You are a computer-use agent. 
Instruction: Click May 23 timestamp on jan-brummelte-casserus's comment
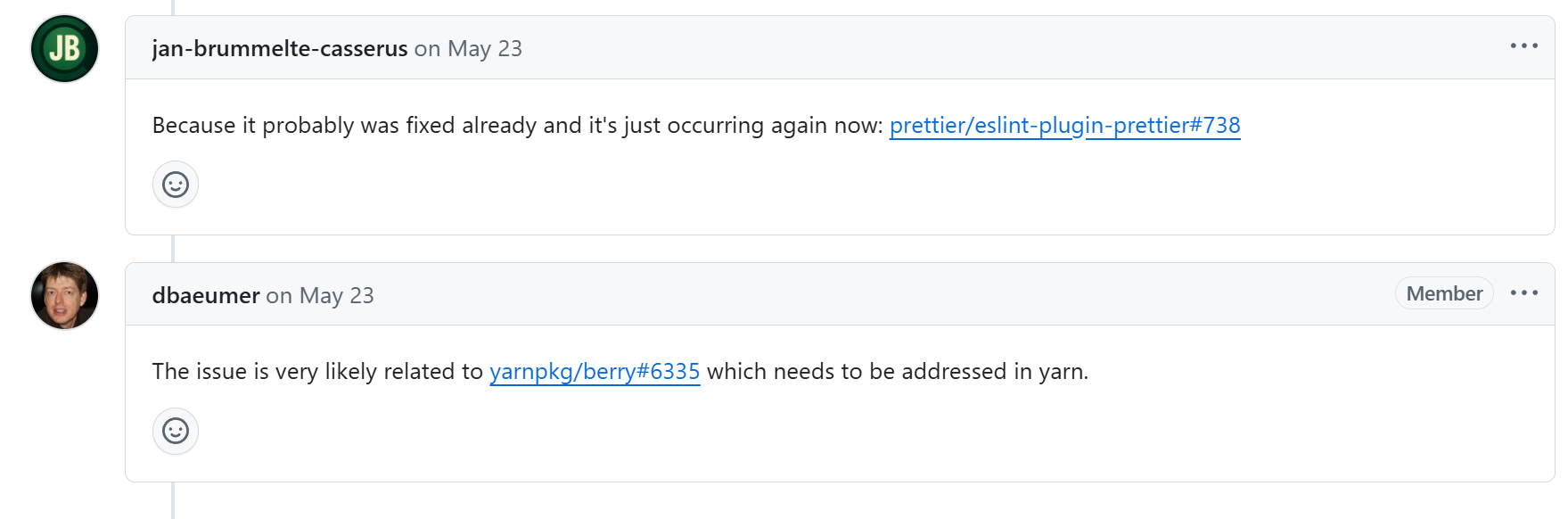point(485,49)
